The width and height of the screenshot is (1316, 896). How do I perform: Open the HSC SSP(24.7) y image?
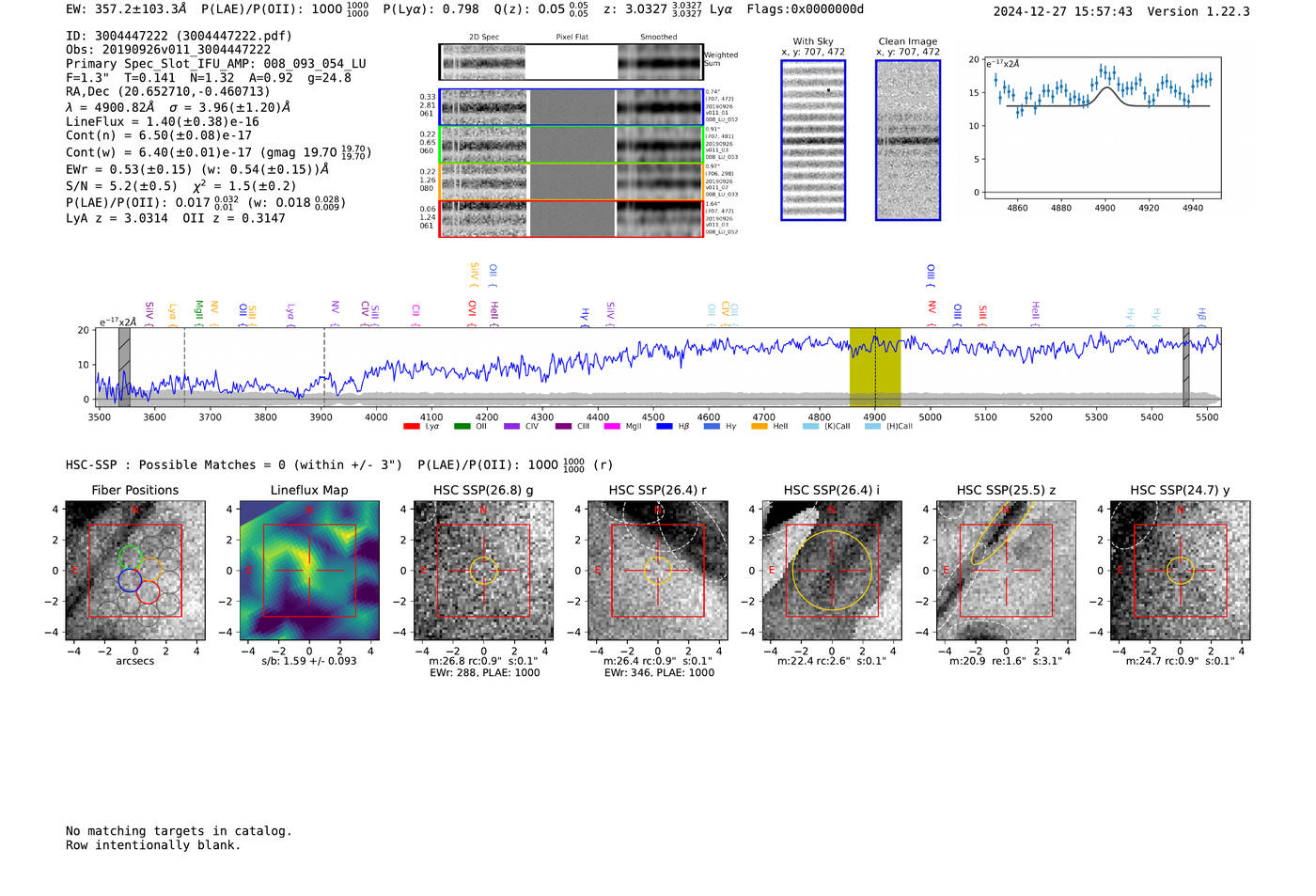[1181, 571]
